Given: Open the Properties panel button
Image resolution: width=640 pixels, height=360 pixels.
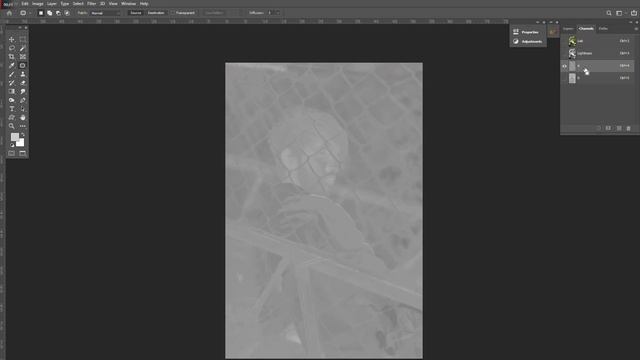Looking at the screenshot, I should coord(527,32).
